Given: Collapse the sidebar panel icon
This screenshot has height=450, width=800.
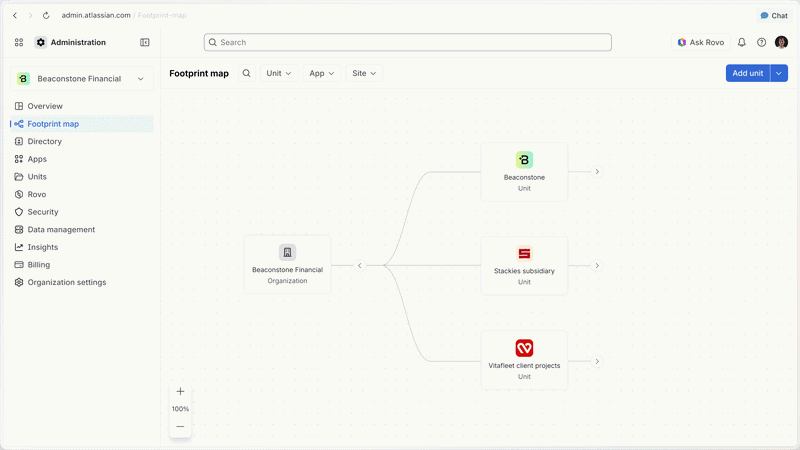Looking at the screenshot, I should click(144, 42).
